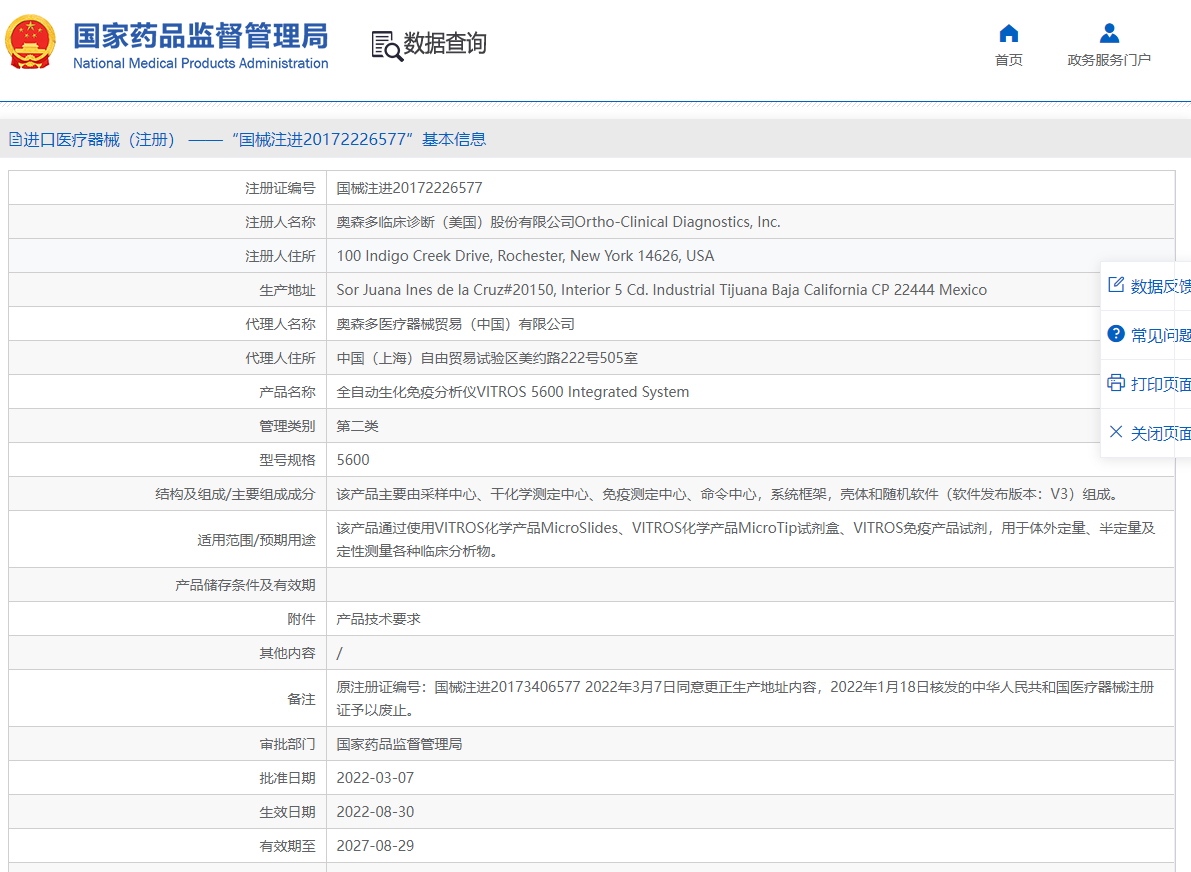
Task: Click the 注册证编号 row label
Action: (280, 188)
